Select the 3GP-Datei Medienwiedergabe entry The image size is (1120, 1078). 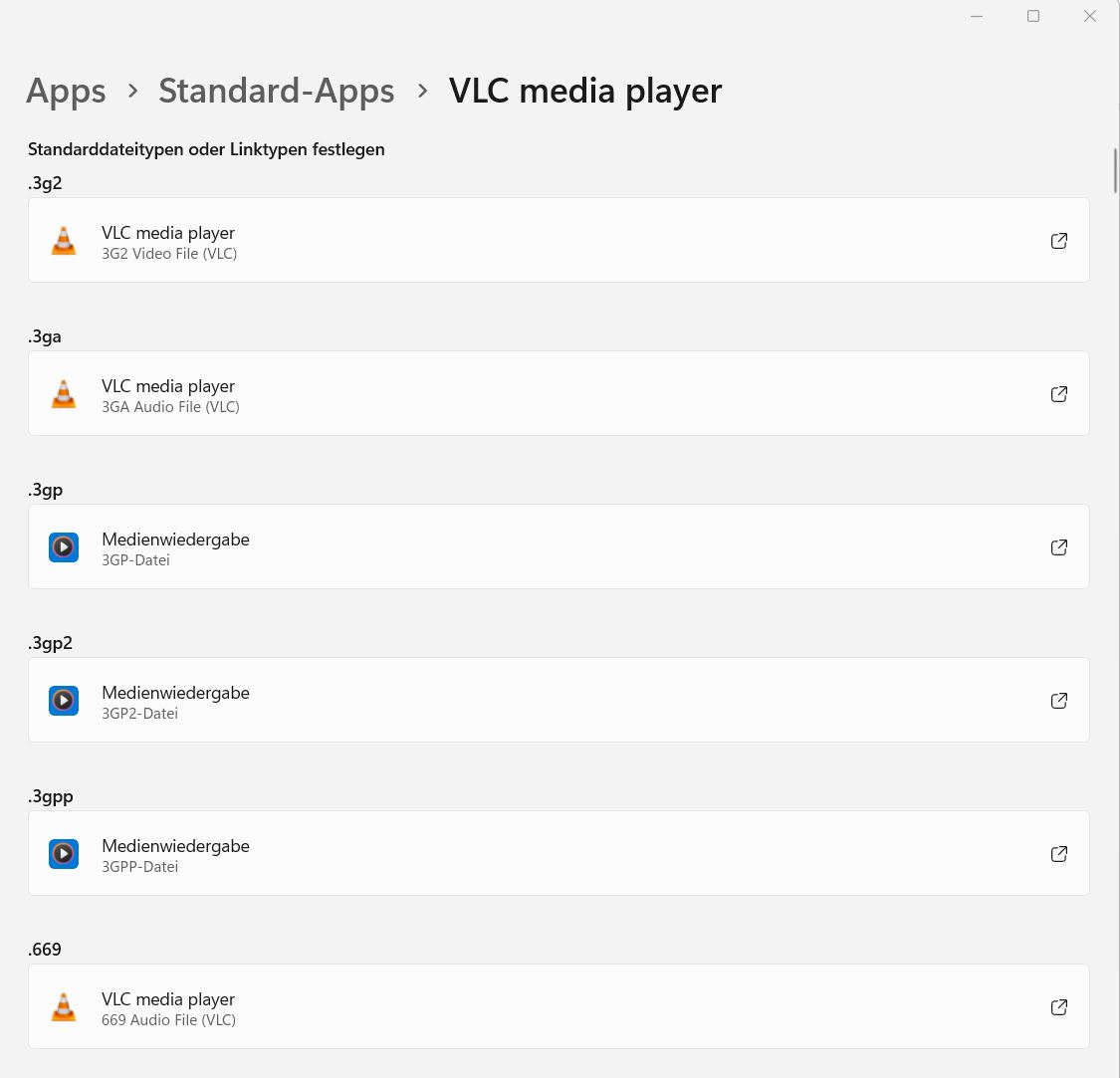[558, 547]
